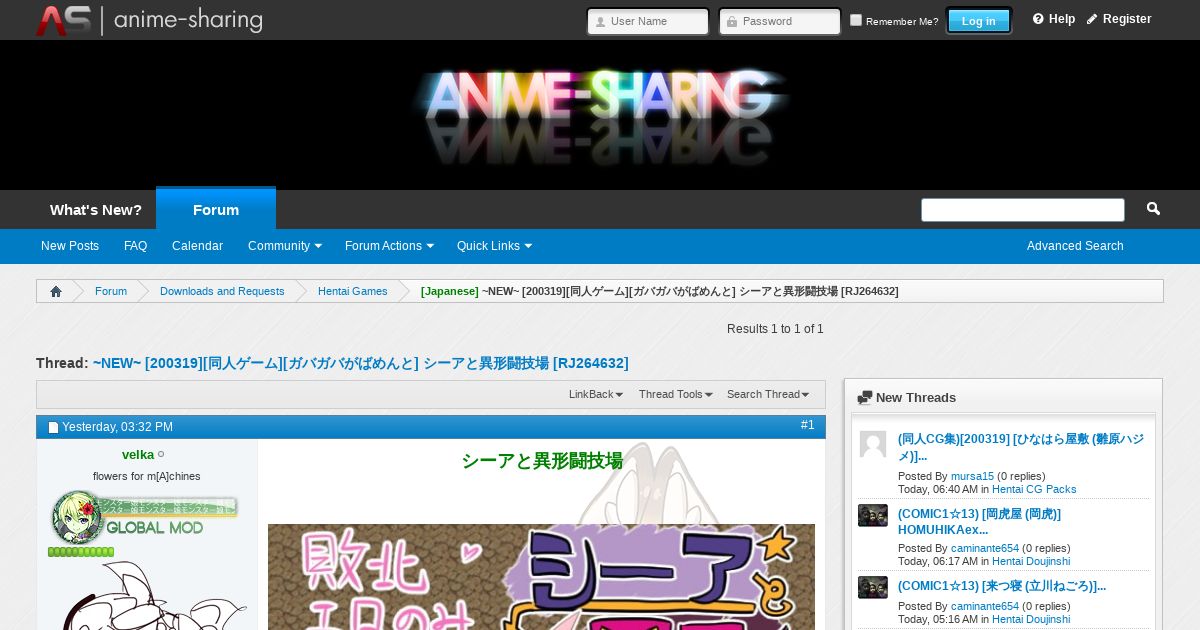The width and height of the screenshot is (1200, 630).
Task: Click the ANIME-SHARING banner logo
Action: coord(600,115)
